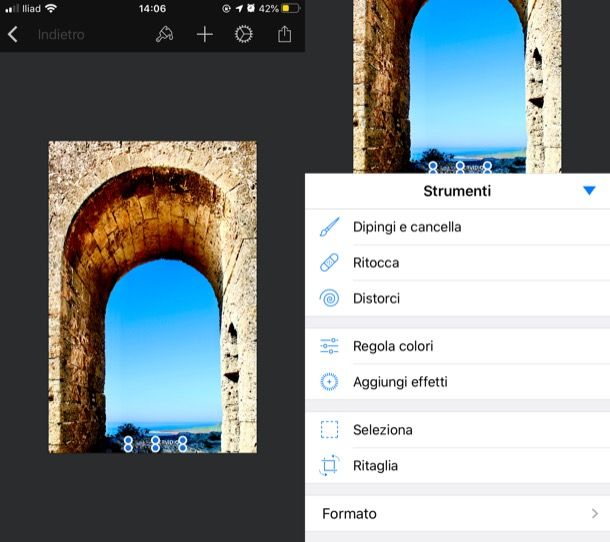The image size is (610, 542).
Task: Expand the Formato row chevron
Action: point(594,514)
